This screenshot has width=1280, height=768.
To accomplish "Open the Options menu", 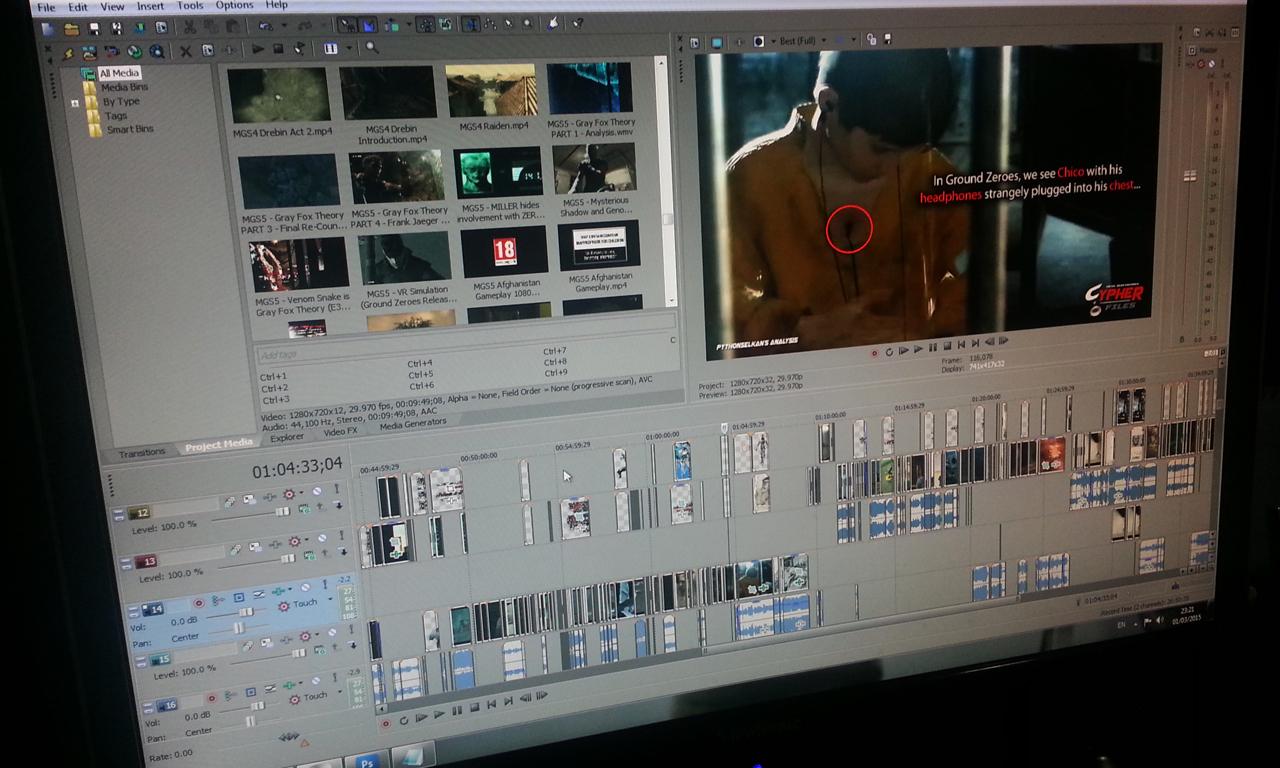I will tap(234, 4).
